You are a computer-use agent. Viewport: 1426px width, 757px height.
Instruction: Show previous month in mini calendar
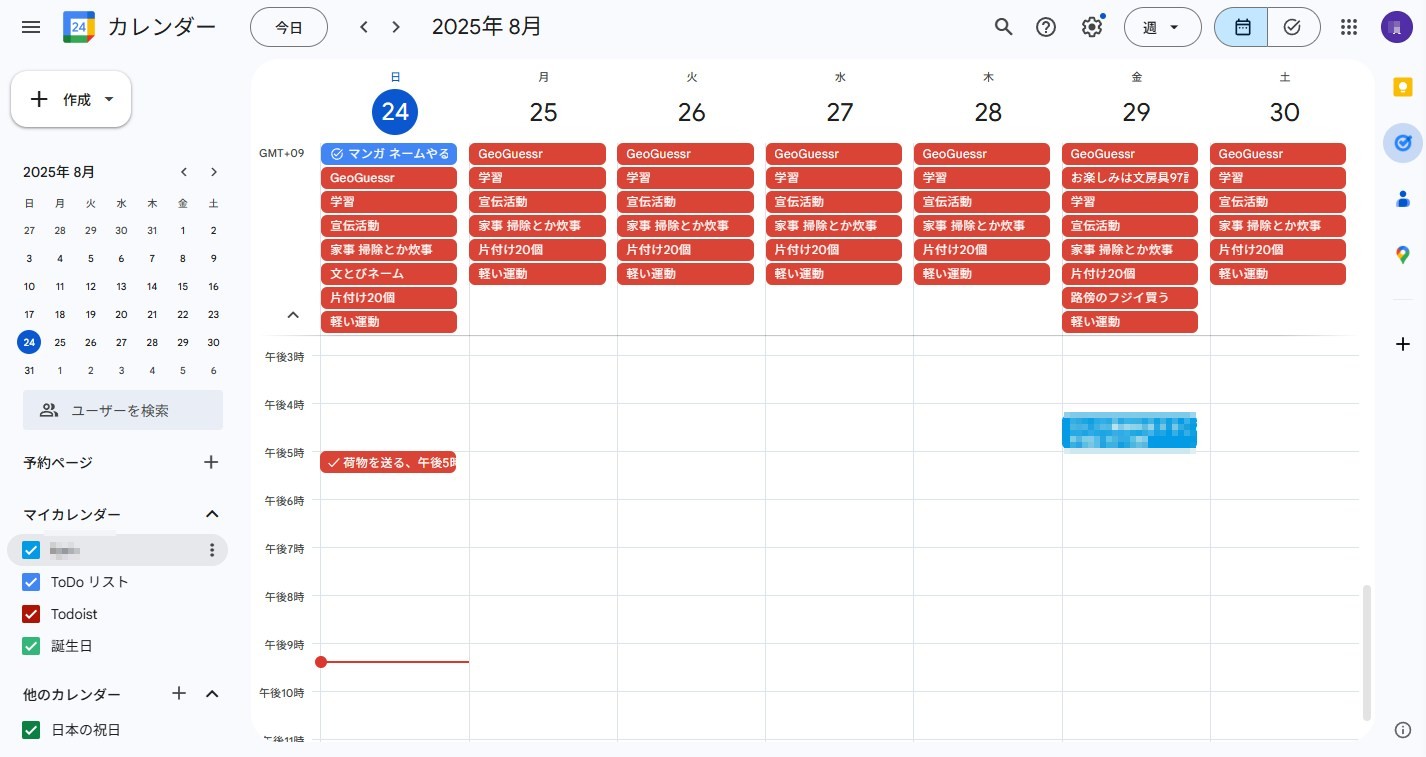[184, 172]
